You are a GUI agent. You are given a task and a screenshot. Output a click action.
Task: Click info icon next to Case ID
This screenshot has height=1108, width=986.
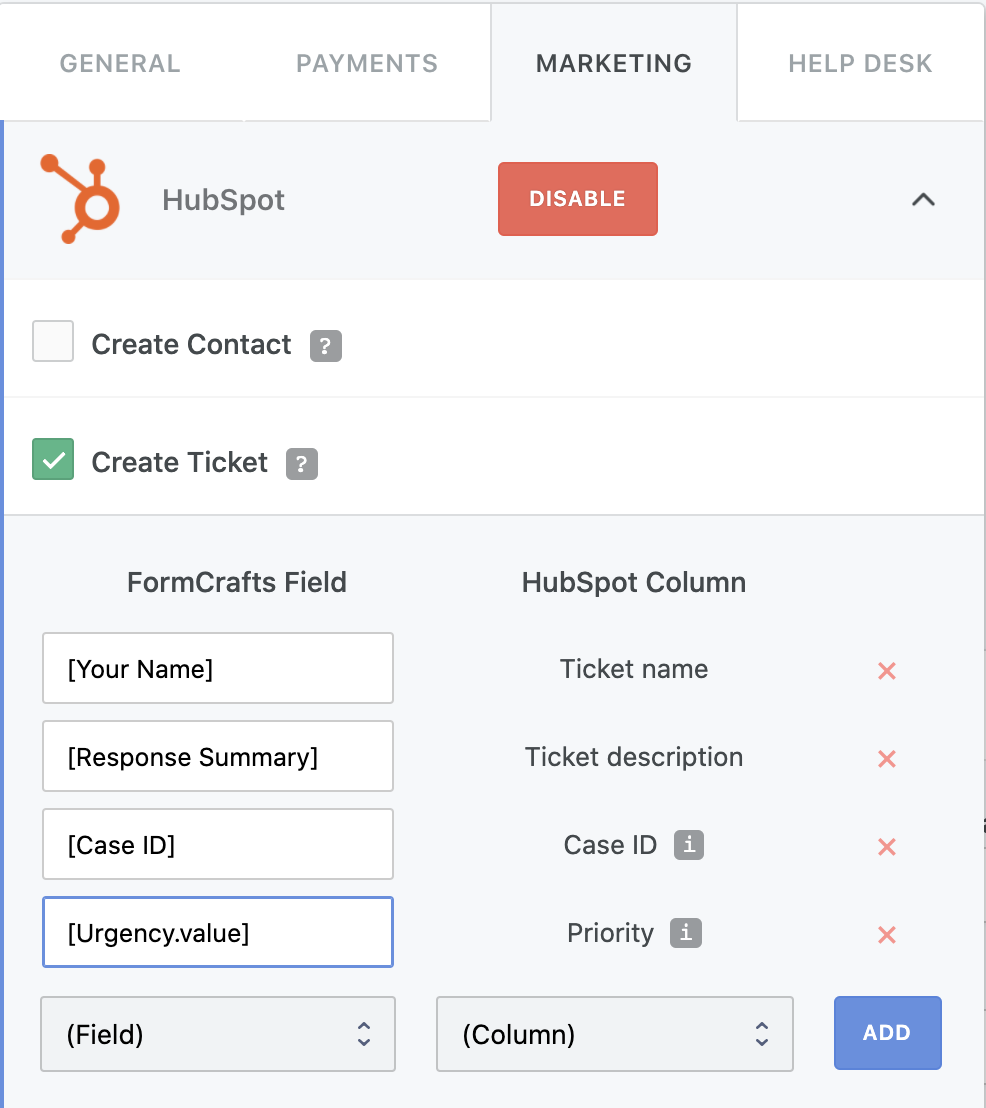[689, 844]
